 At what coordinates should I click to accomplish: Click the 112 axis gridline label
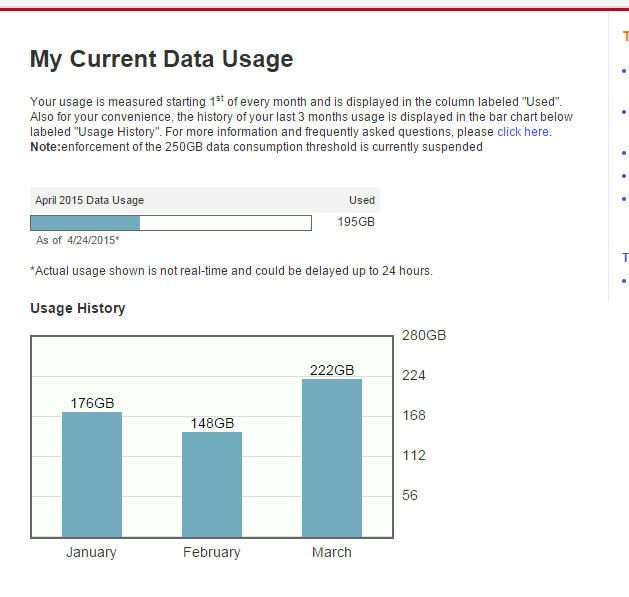click(x=414, y=455)
